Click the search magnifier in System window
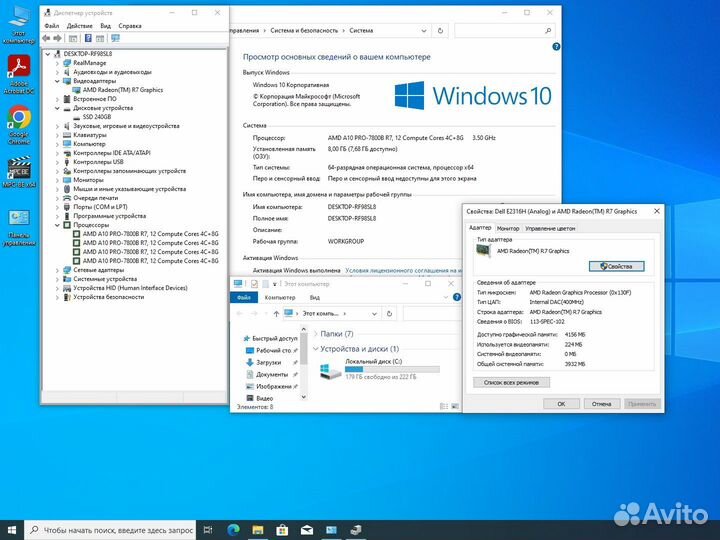Screen dimensions: 720x540 (548, 31)
